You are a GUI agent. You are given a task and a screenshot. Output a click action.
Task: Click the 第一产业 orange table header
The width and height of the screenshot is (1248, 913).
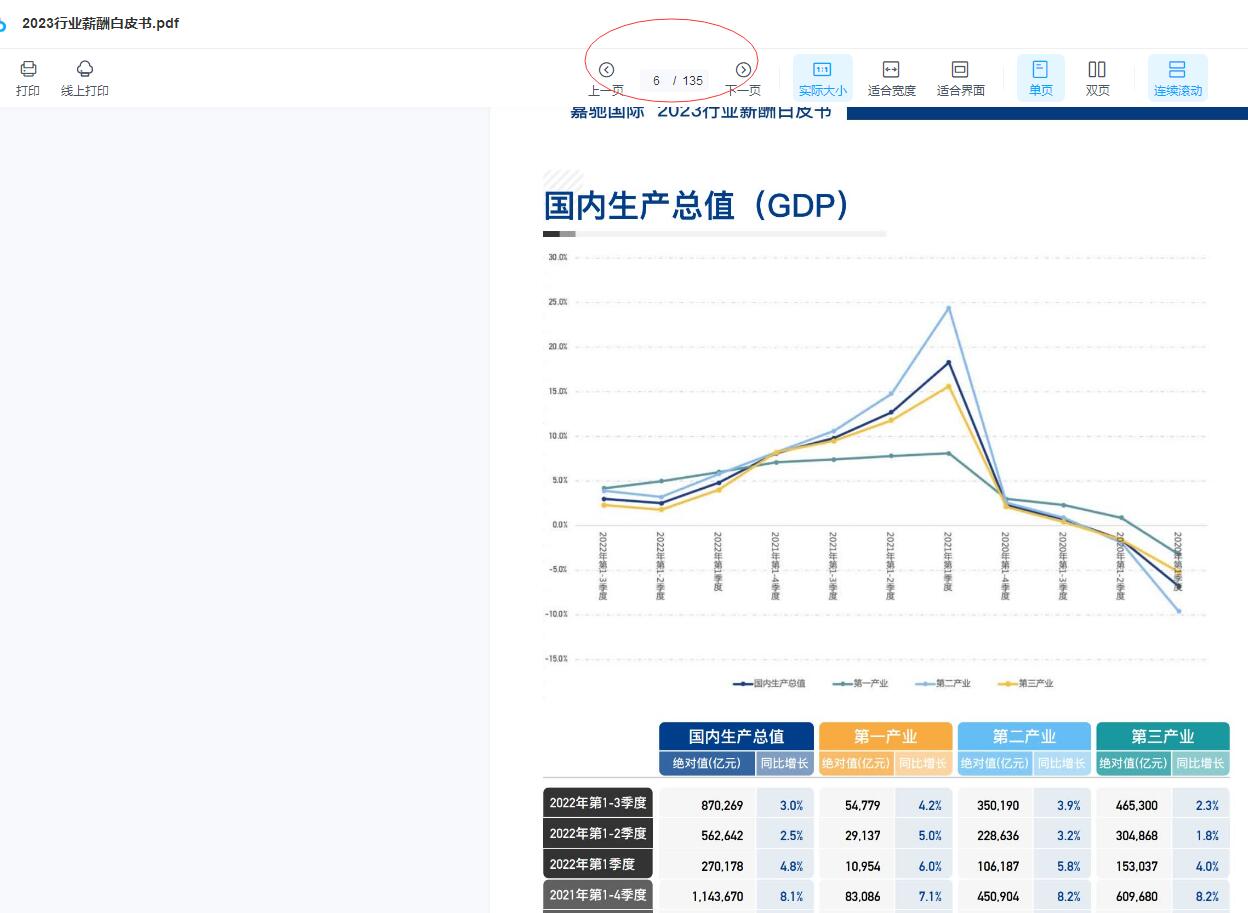[x=885, y=736]
